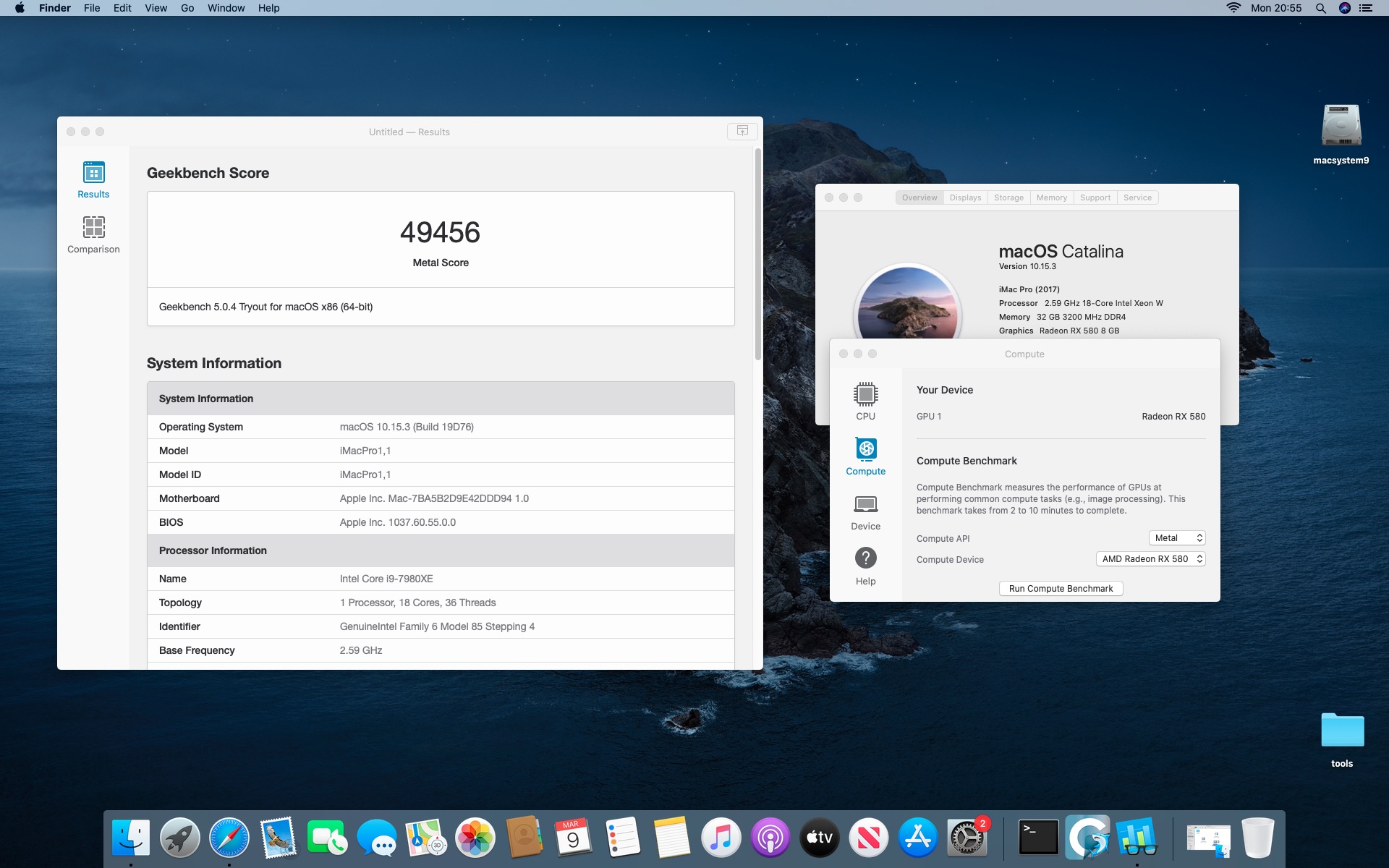Open the Compute API Metal dropdown

(1177, 537)
